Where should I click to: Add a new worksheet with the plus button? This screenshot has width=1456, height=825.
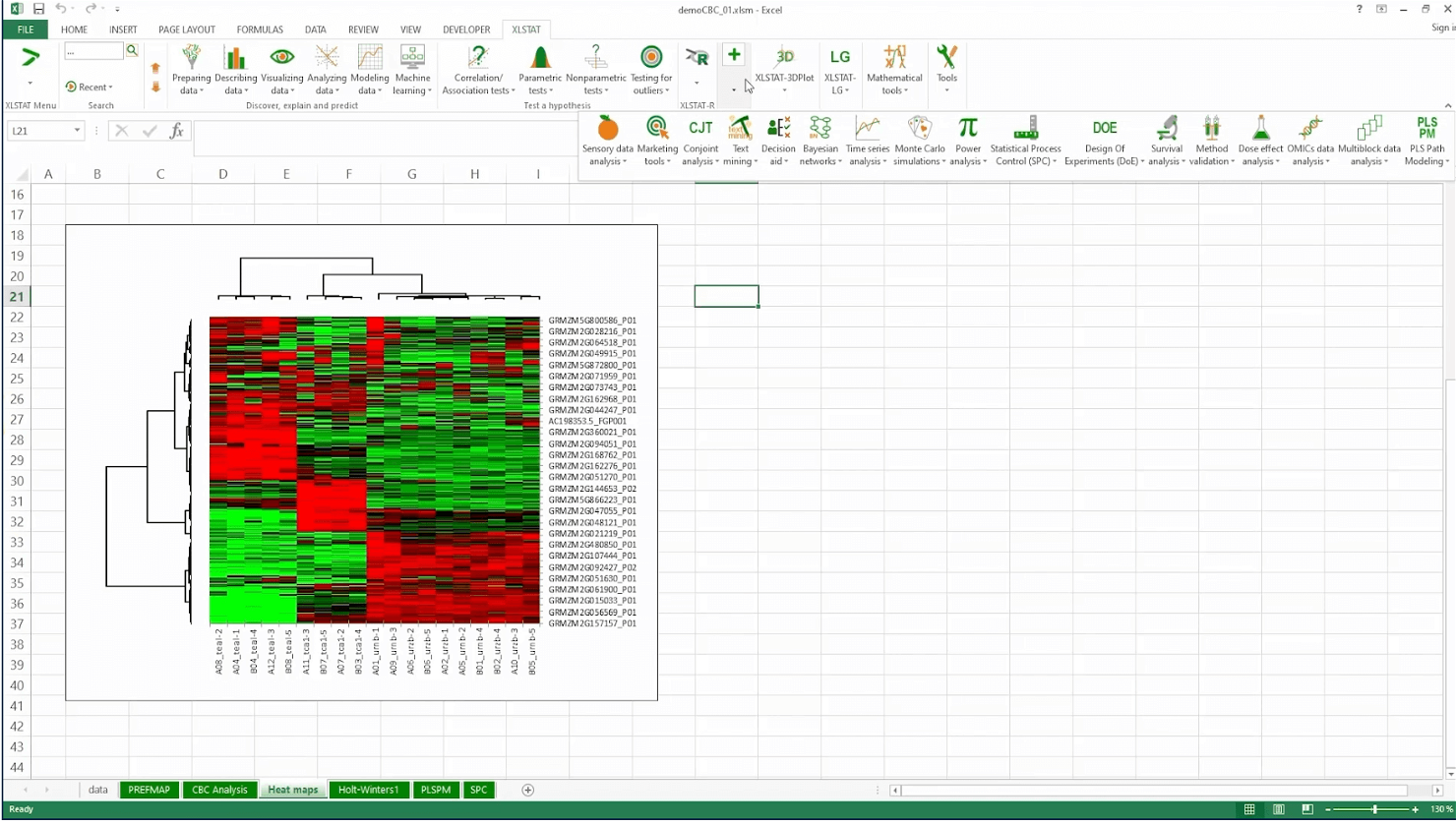click(x=528, y=790)
